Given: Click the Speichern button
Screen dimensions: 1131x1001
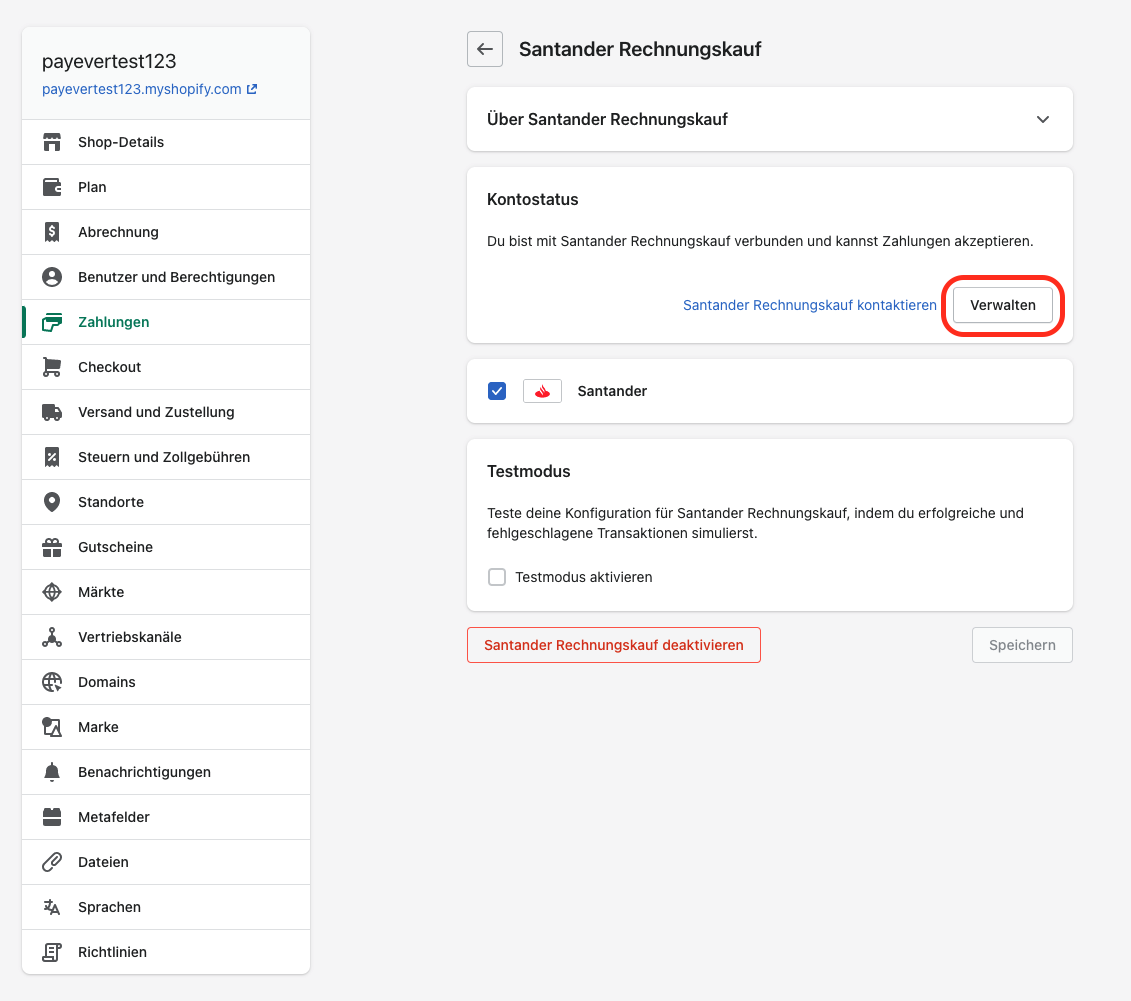Looking at the screenshot, I should (1022, 645).
